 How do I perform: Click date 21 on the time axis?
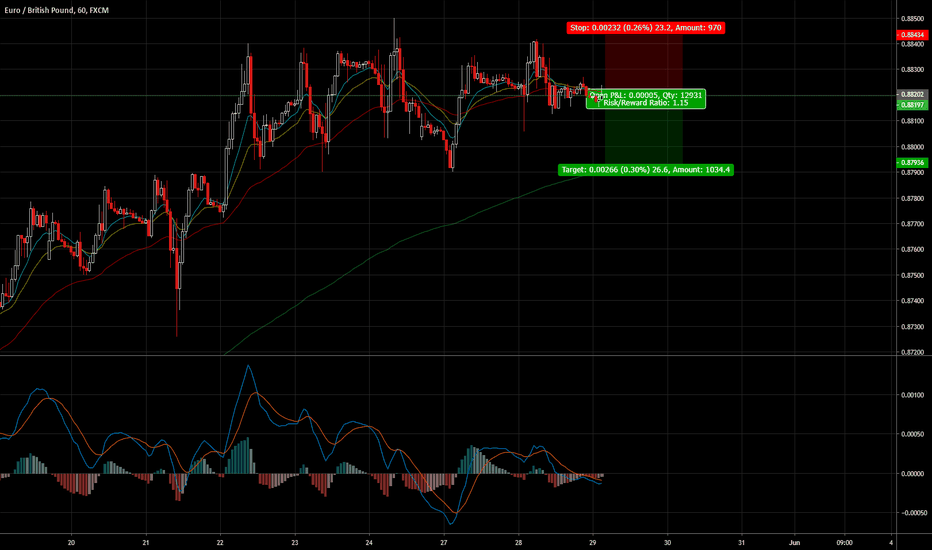pyautogui.click(x=146, y=542)
